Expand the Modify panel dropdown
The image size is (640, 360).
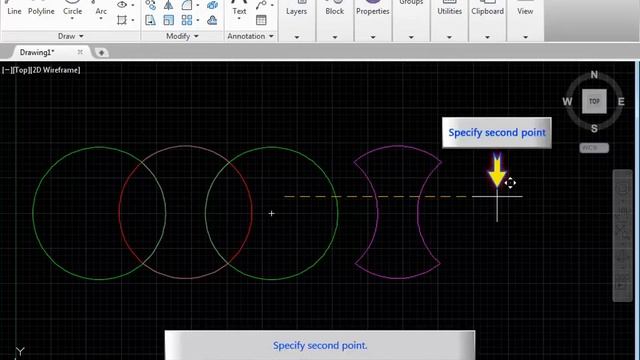(x=182, y=36)
